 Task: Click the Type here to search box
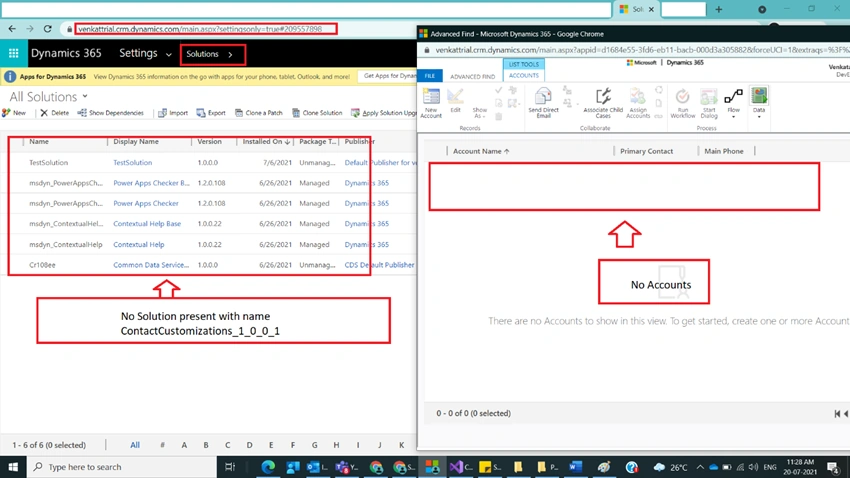point(121,467)
